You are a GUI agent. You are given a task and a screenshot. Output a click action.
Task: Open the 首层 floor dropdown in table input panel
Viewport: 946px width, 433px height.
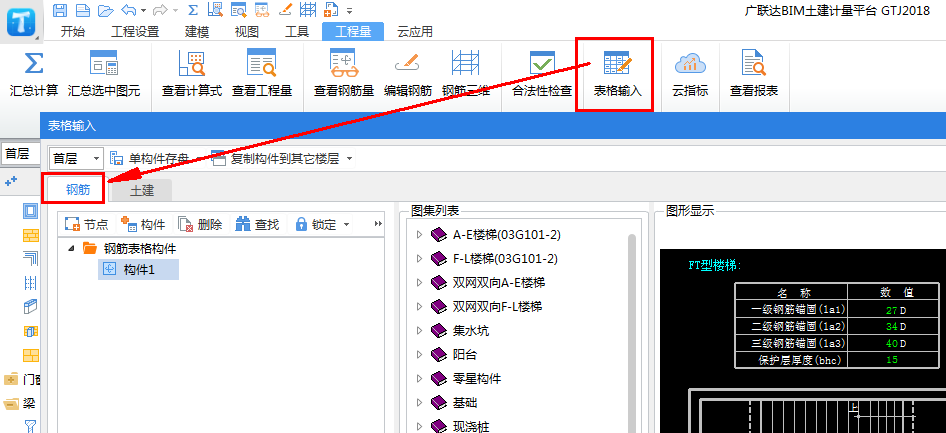tap(76, 159)
